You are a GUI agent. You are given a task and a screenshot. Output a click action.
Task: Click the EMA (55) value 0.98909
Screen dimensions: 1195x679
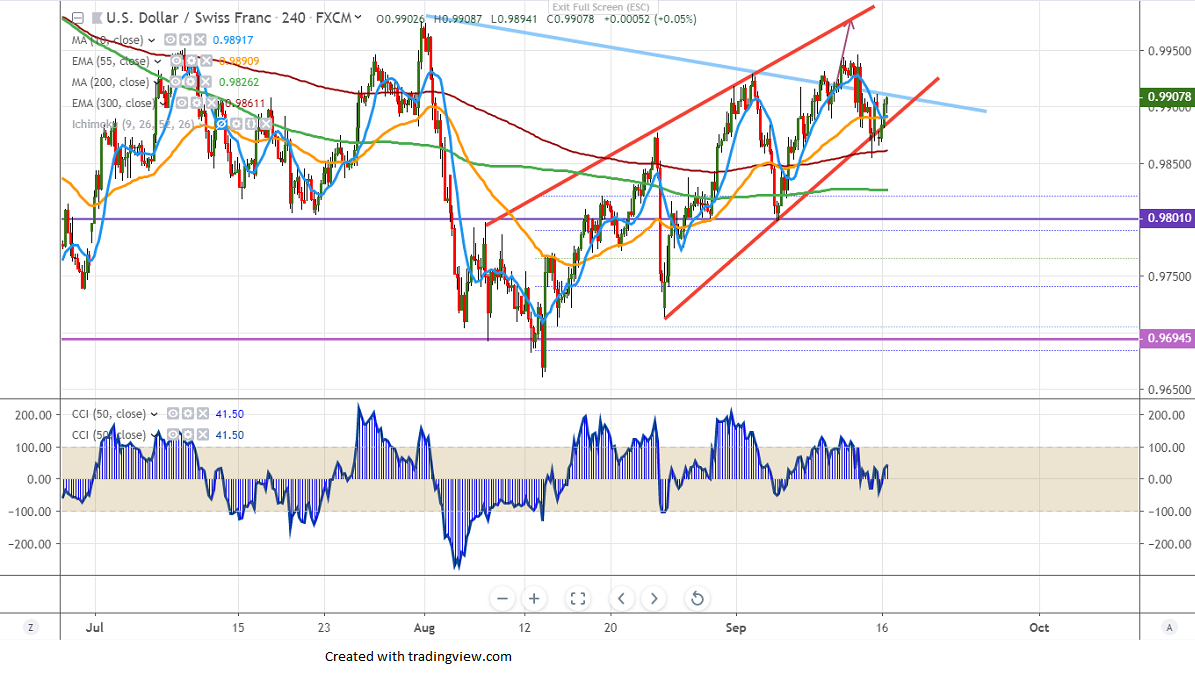click(239, 61)
